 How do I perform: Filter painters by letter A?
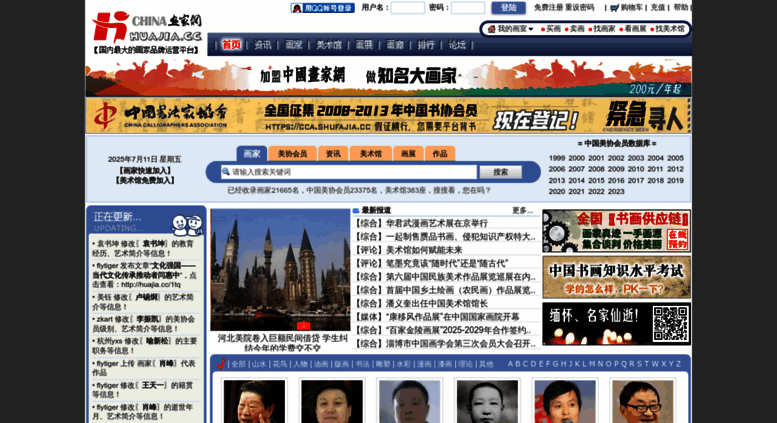click(510, 364)
